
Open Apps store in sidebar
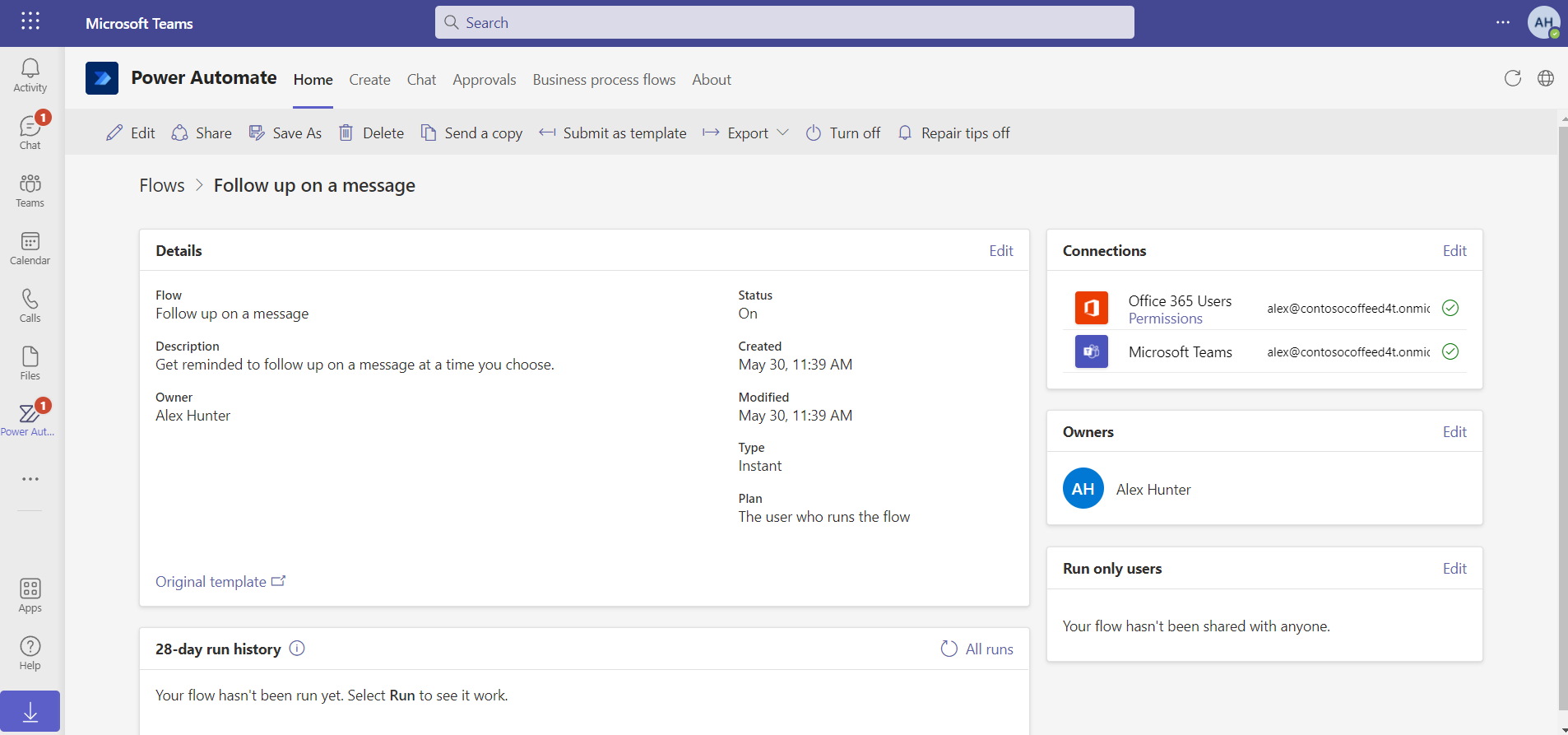(30, 595)
